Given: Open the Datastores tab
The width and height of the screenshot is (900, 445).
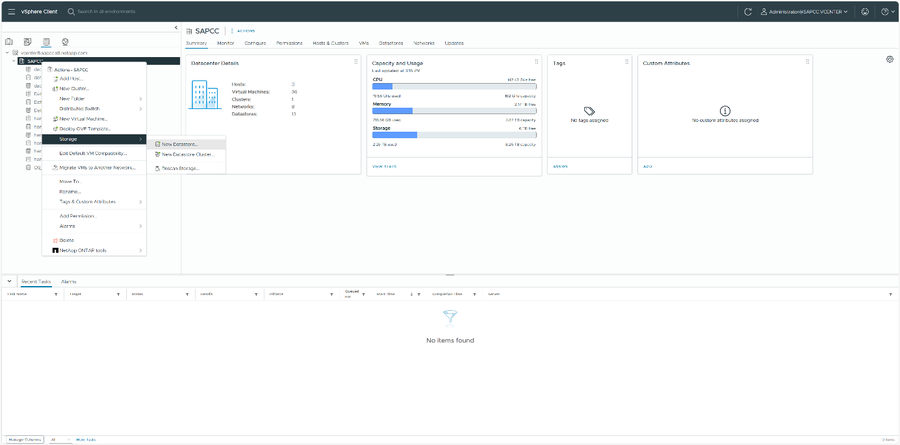Looking at the screenshot, I should coord(391,43).
